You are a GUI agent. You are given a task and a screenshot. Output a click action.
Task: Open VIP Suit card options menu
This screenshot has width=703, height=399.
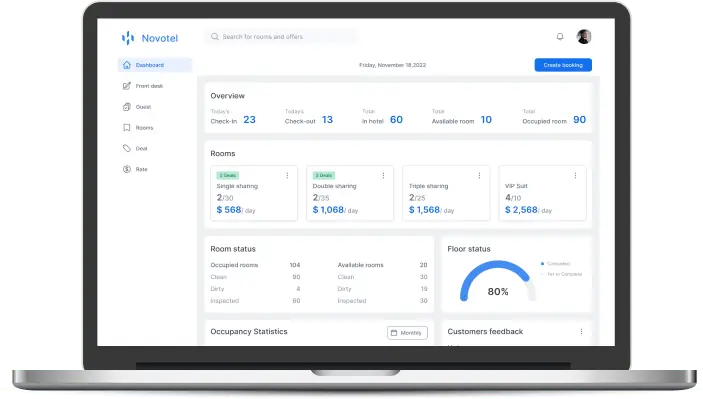click(575, 175)
